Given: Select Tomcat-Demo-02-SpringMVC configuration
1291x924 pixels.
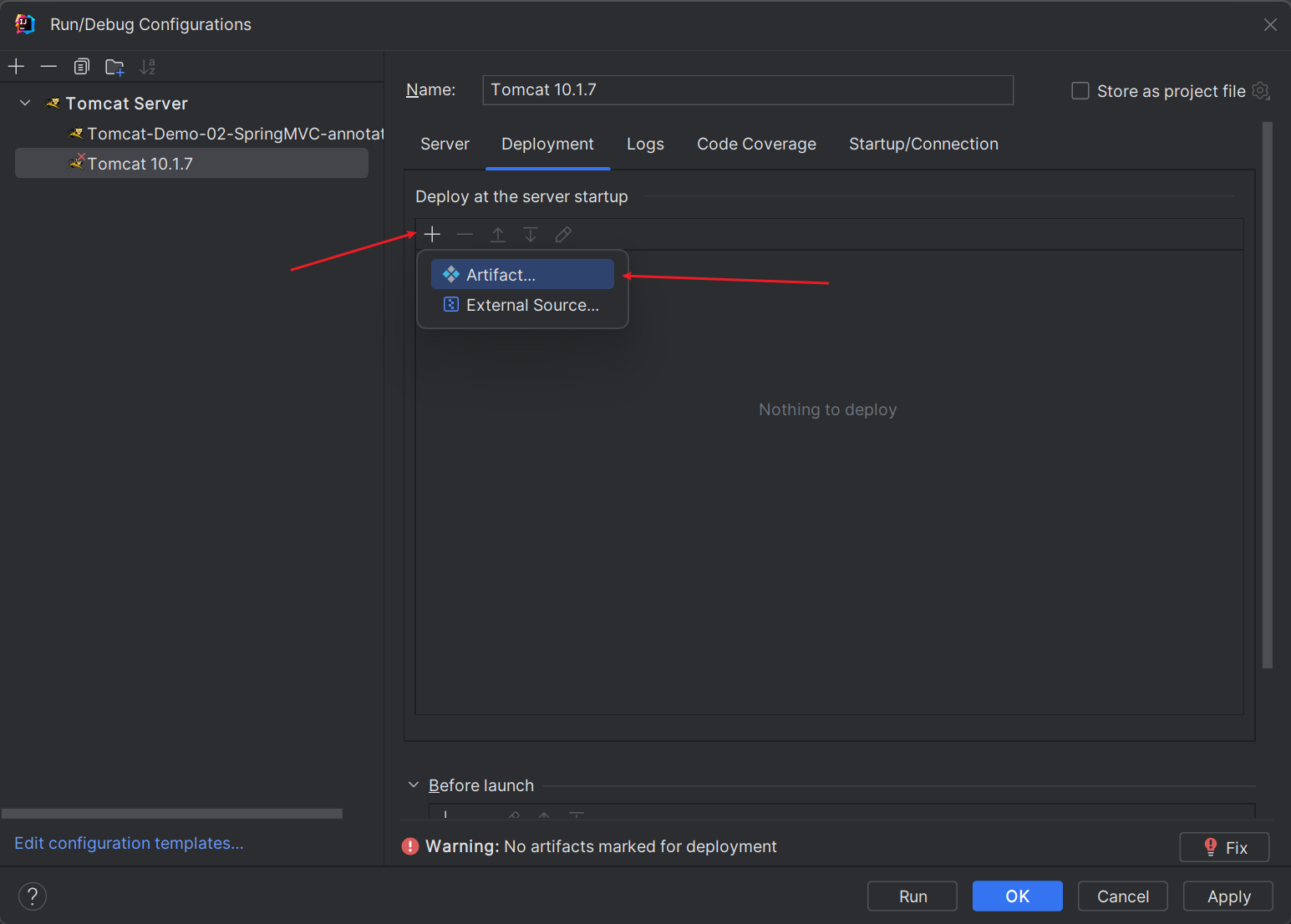Looking at the screenshot, I should tap(226, 134).
